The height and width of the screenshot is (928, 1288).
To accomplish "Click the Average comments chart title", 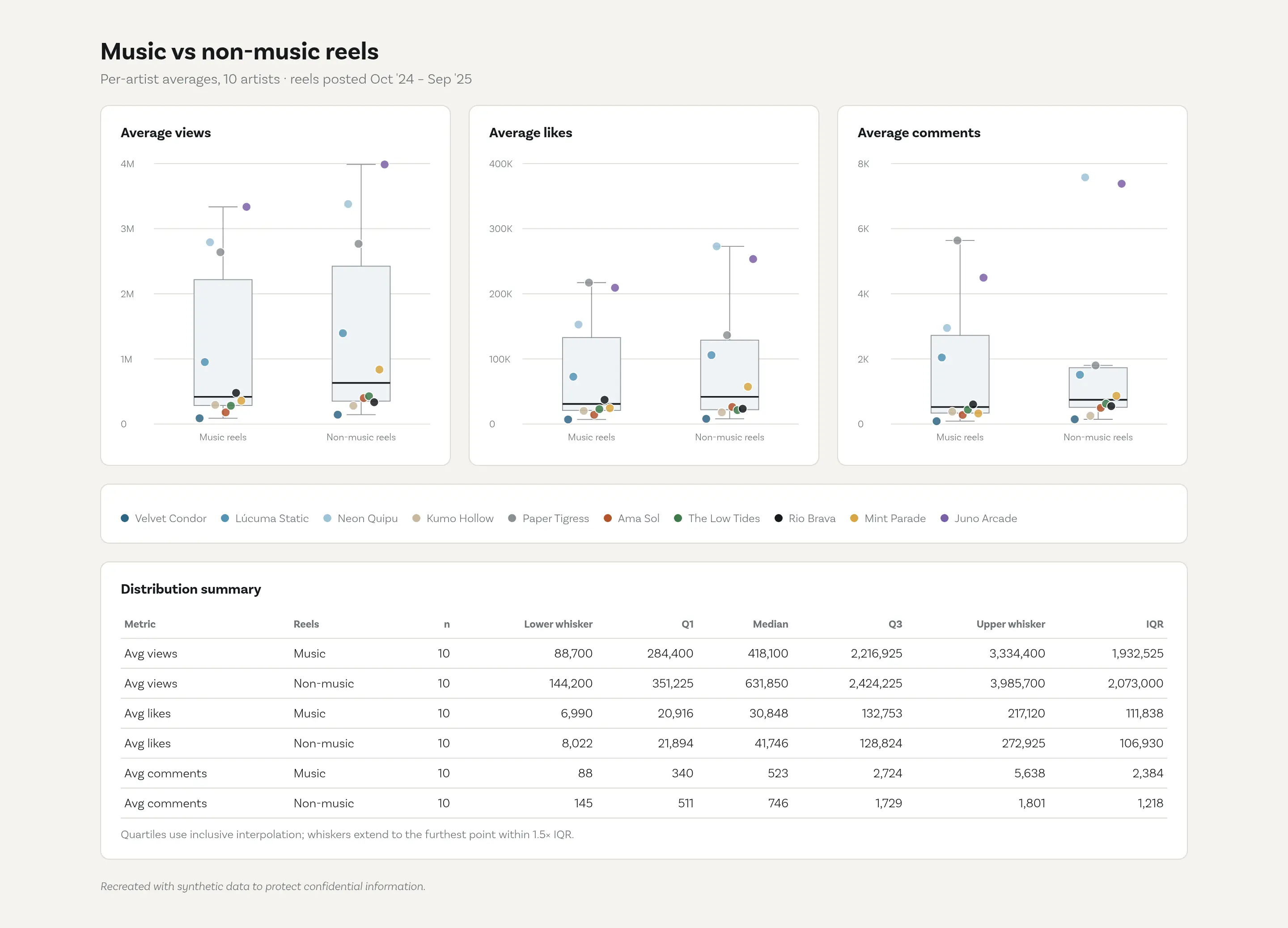I will click(919, 133).
